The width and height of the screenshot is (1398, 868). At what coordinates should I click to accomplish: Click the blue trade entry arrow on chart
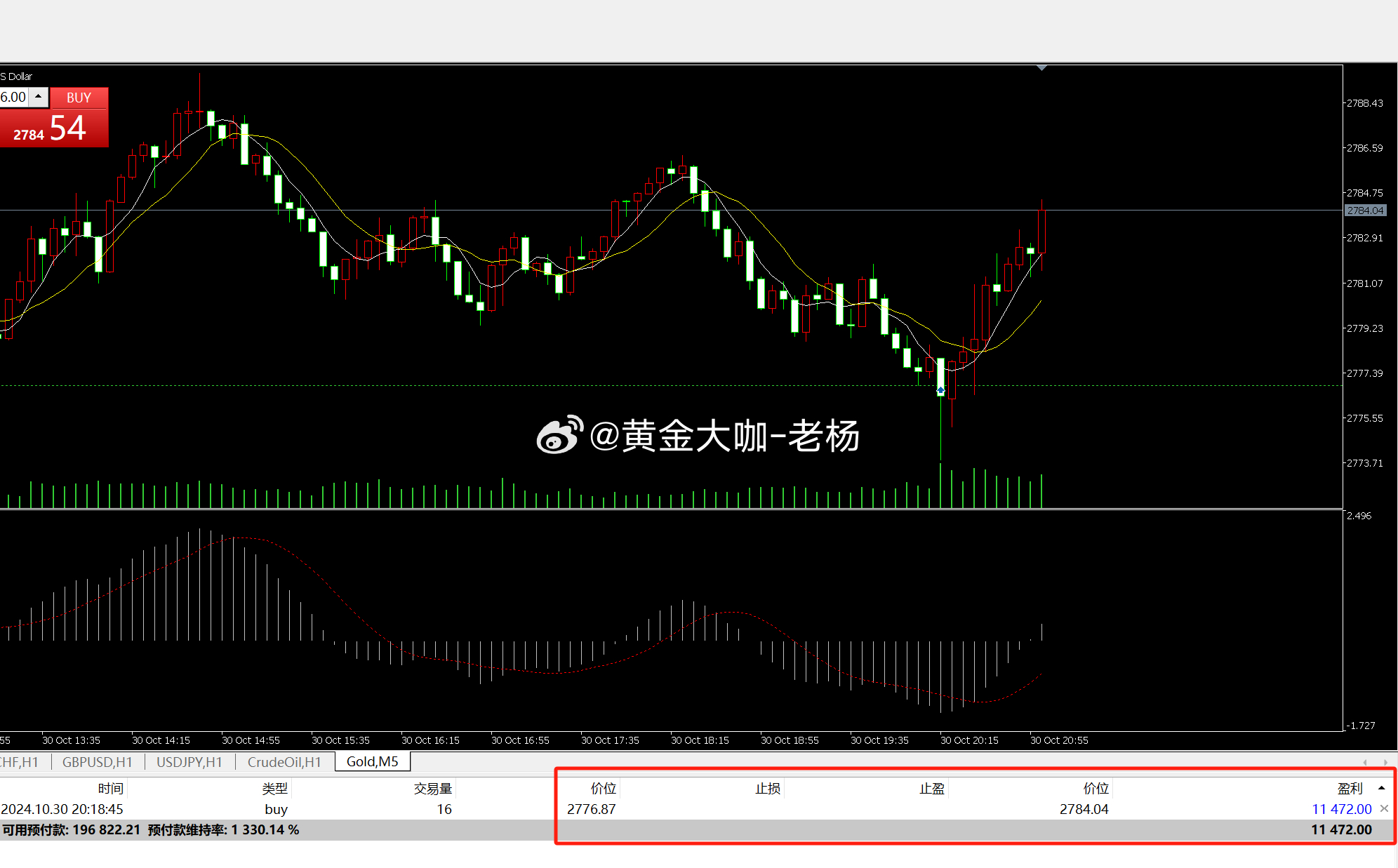(x=940, y=390)
